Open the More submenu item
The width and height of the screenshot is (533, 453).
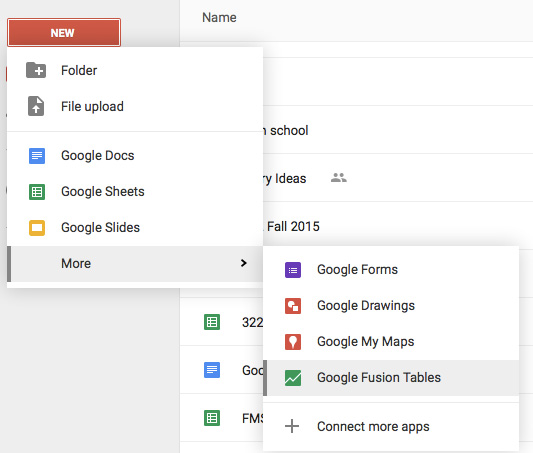[135, 264]
